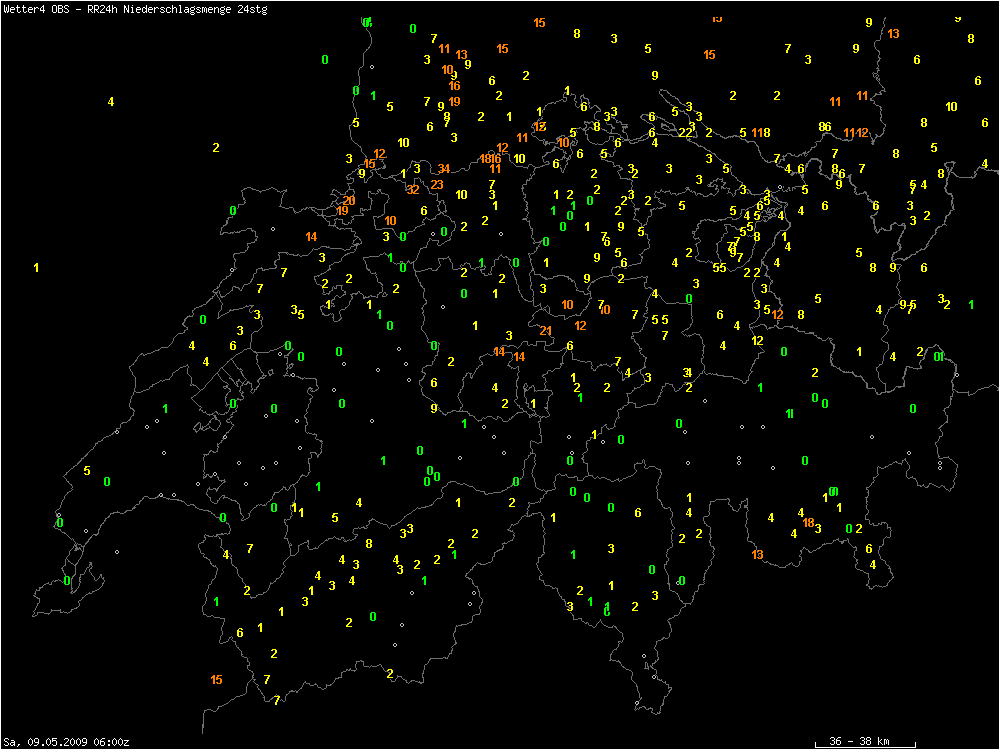Image resolution: width=1000 pixels, height=750 pixels.
Task: Select the green 0 at the southwestern tip
Action: tap(67, 580)
